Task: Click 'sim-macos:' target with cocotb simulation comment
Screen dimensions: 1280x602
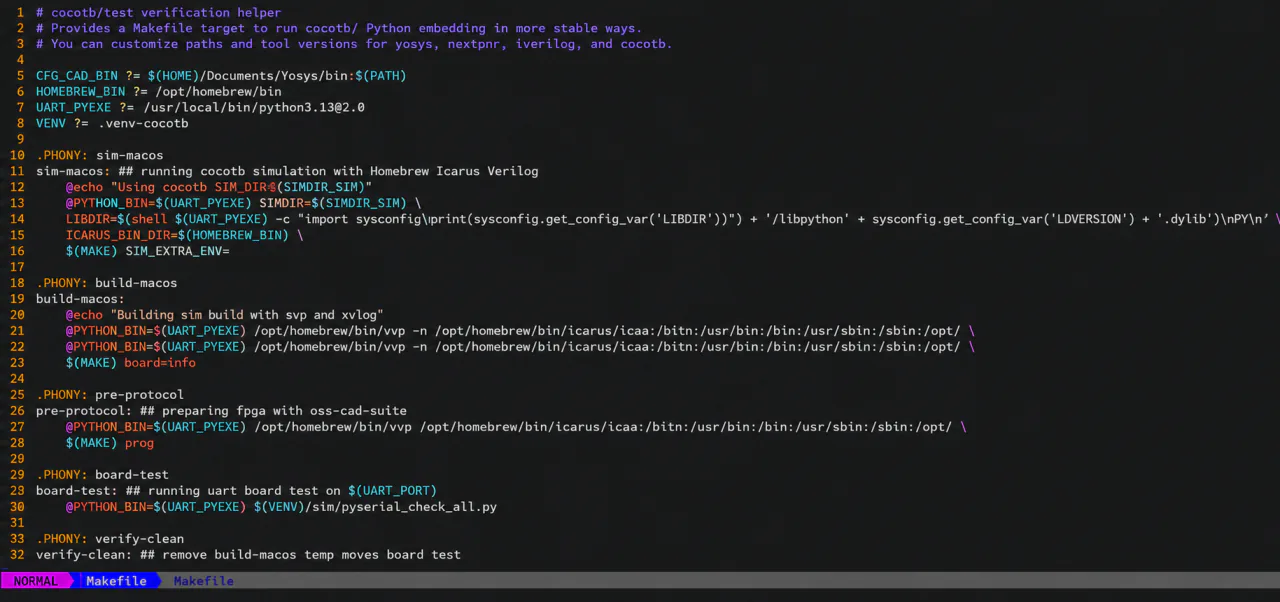Action: click(287, 172)
